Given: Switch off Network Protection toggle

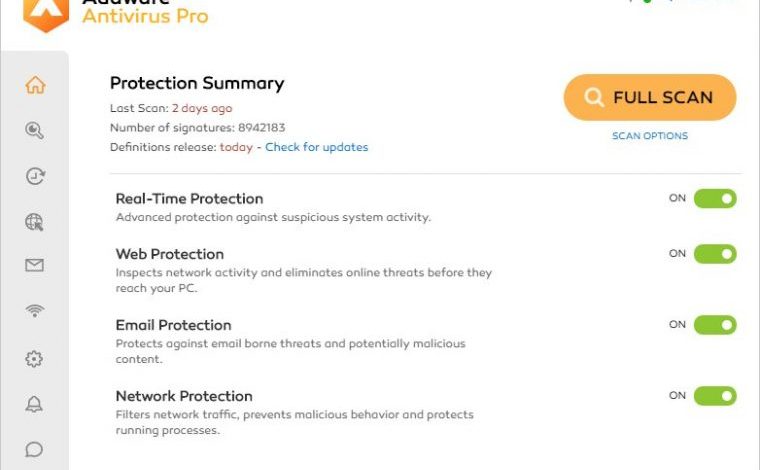Looking at the screenshot, I should coord(715,396).
